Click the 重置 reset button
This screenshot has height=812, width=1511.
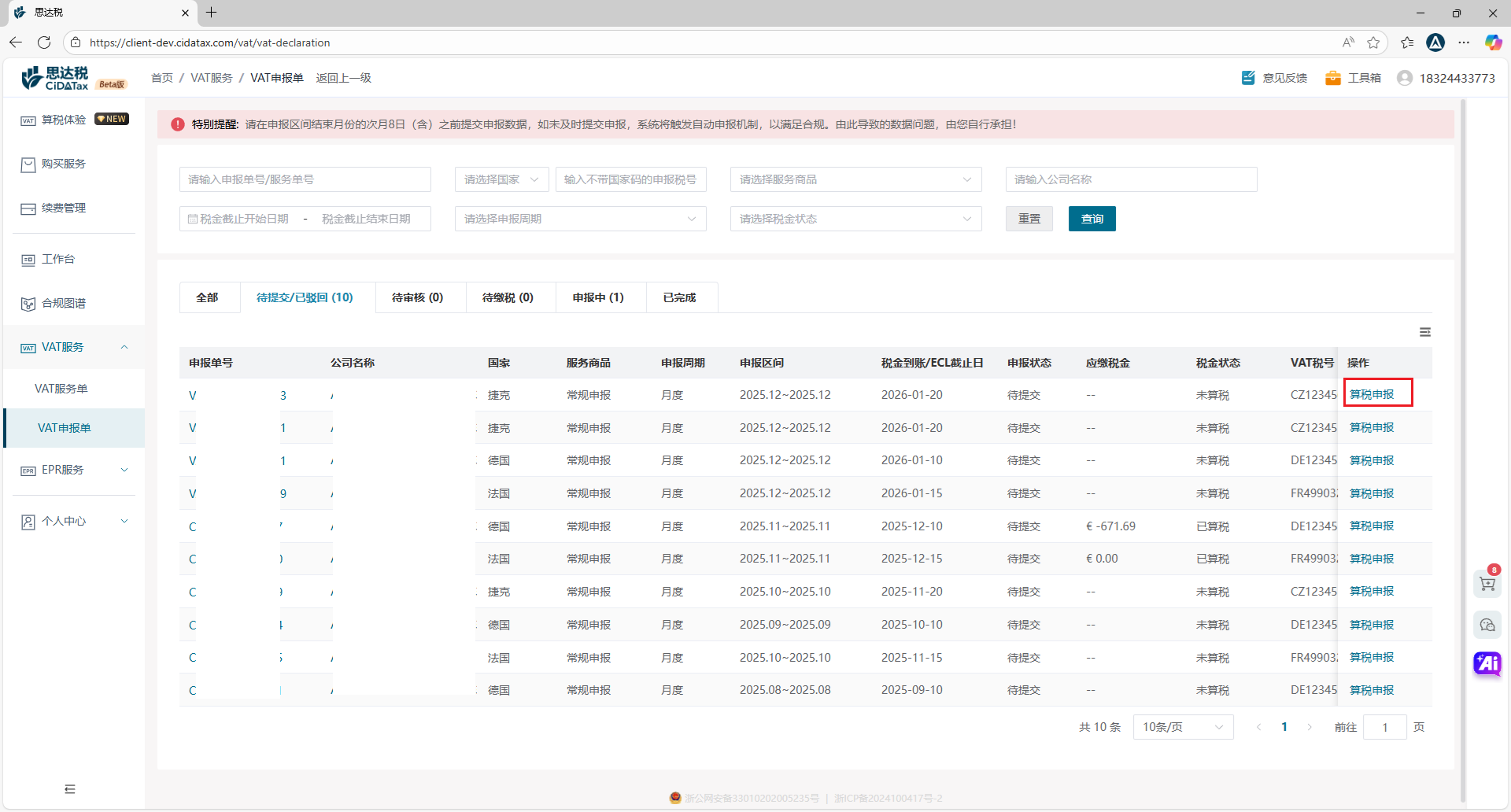tap(1029, 219)
